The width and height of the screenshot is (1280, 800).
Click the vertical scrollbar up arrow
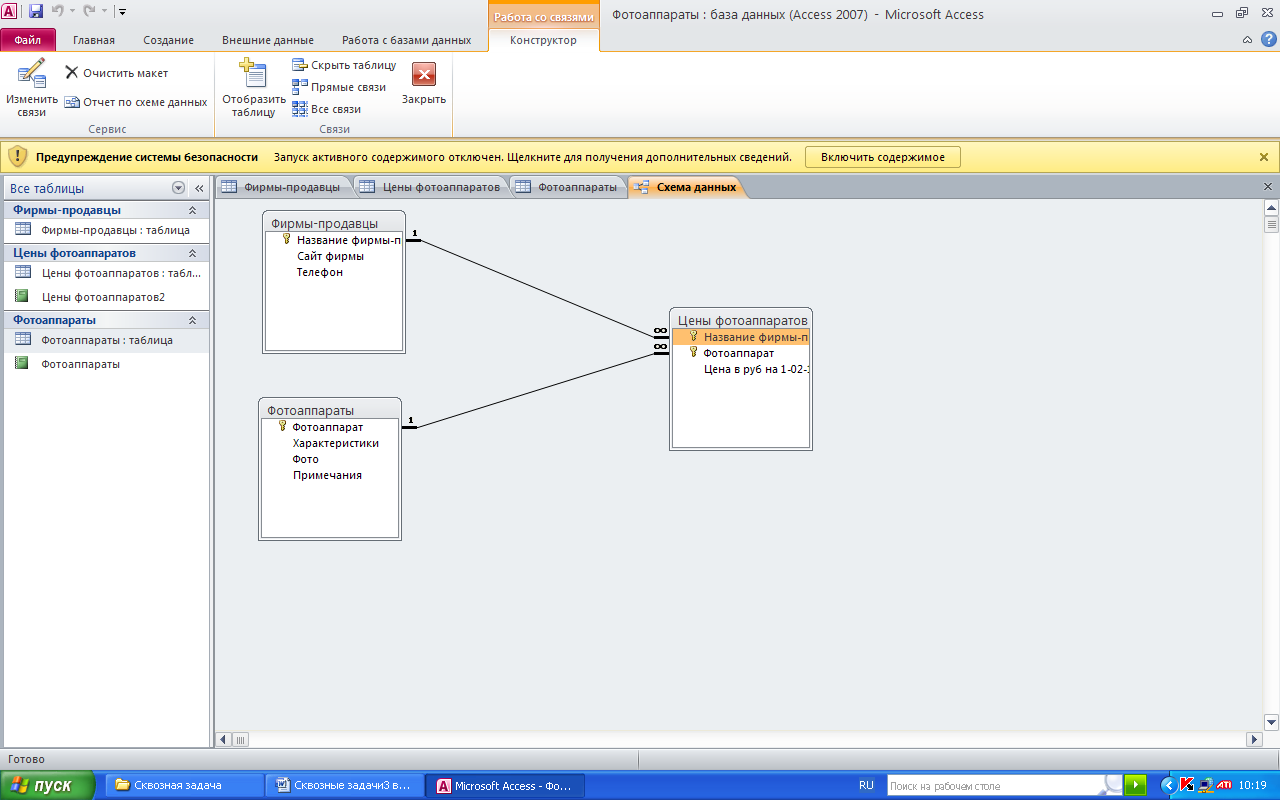(x=1271, y=208)
